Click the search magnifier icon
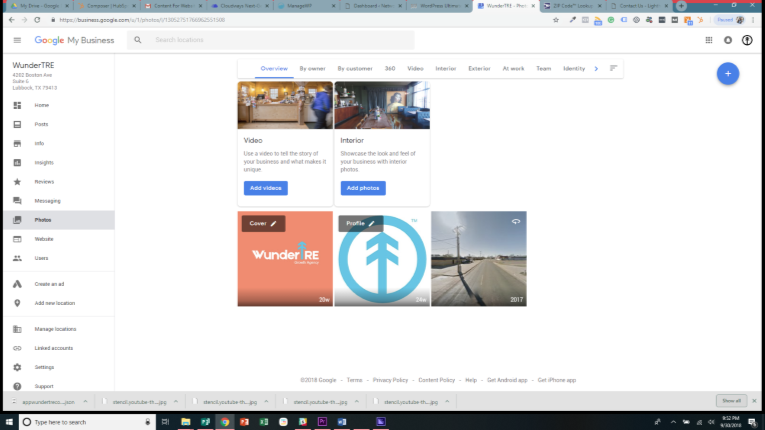Image resolution: width=765 pixels, height=430 pixels. [138, 40]
